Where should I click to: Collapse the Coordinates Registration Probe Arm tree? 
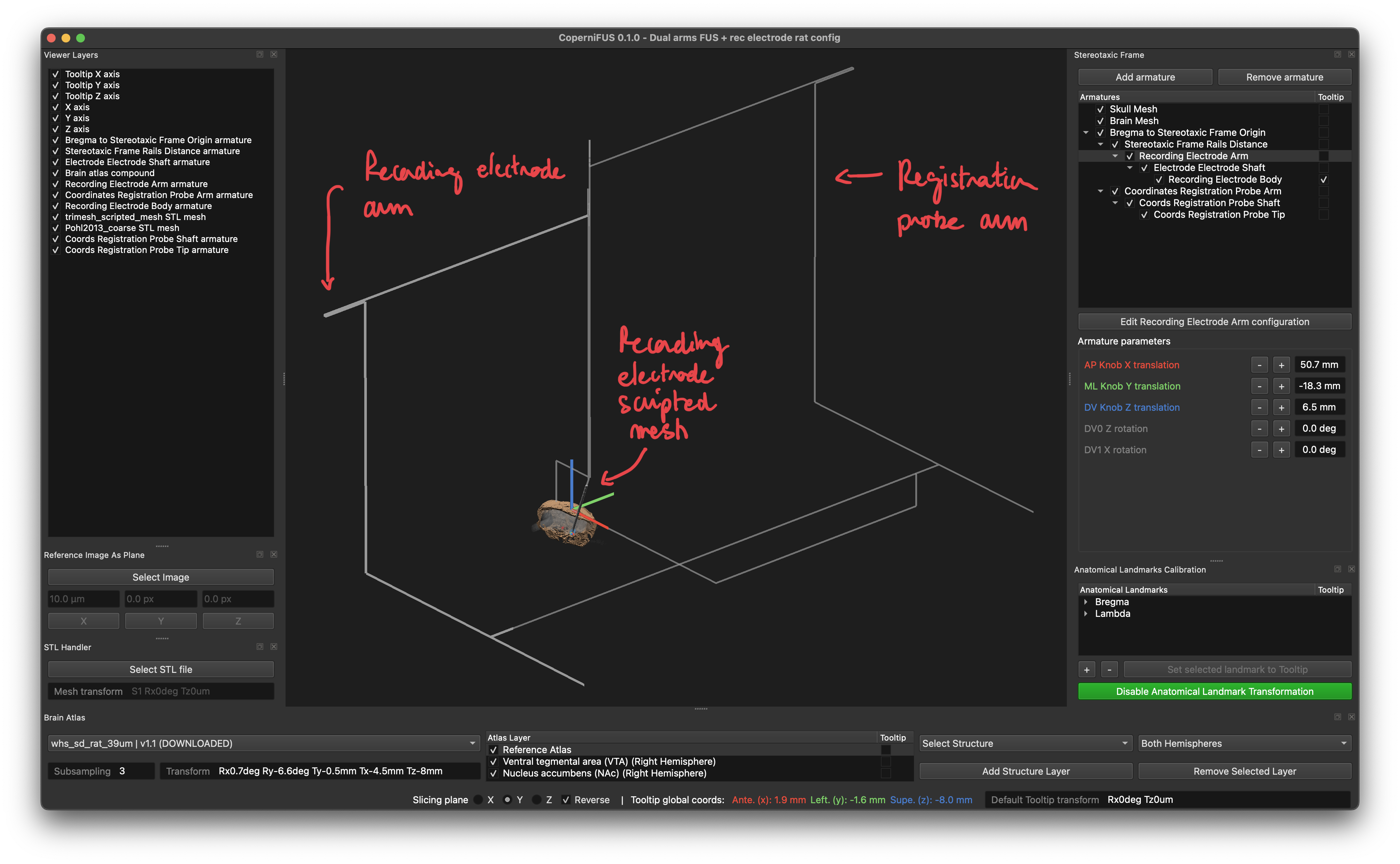tap(1100, 191)
